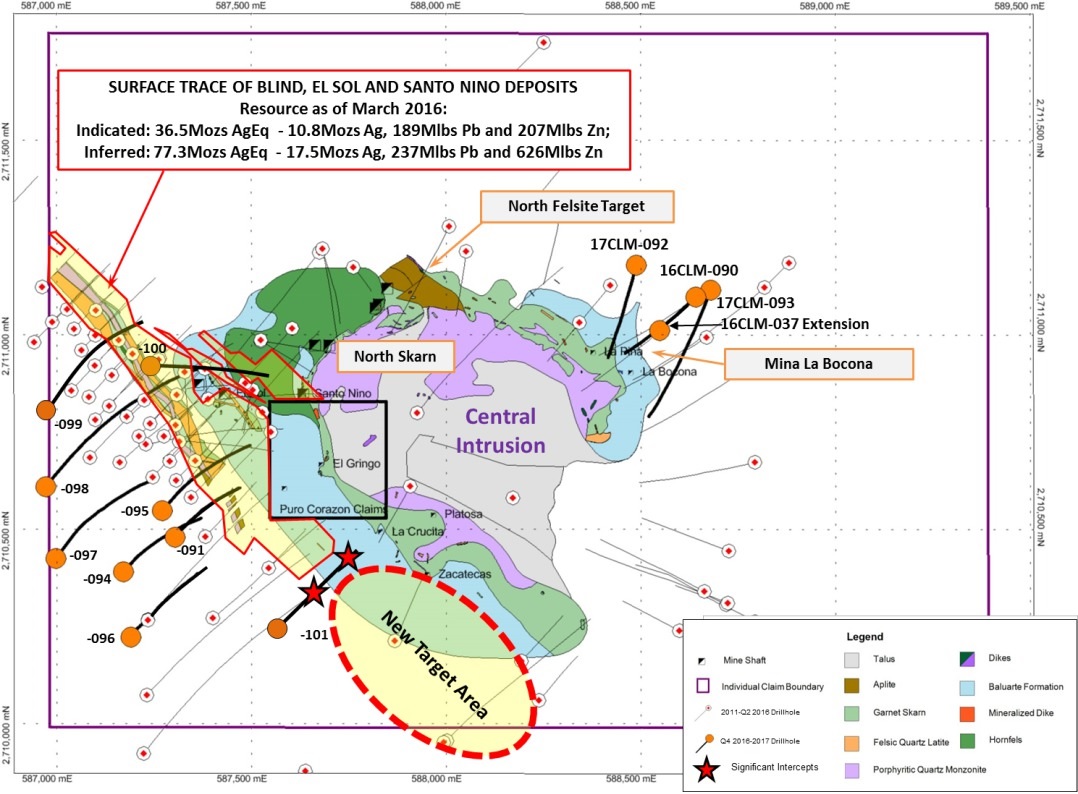Click the Puro Corazon Claim label
This screenshot has width=1078, height=794.
333,509
